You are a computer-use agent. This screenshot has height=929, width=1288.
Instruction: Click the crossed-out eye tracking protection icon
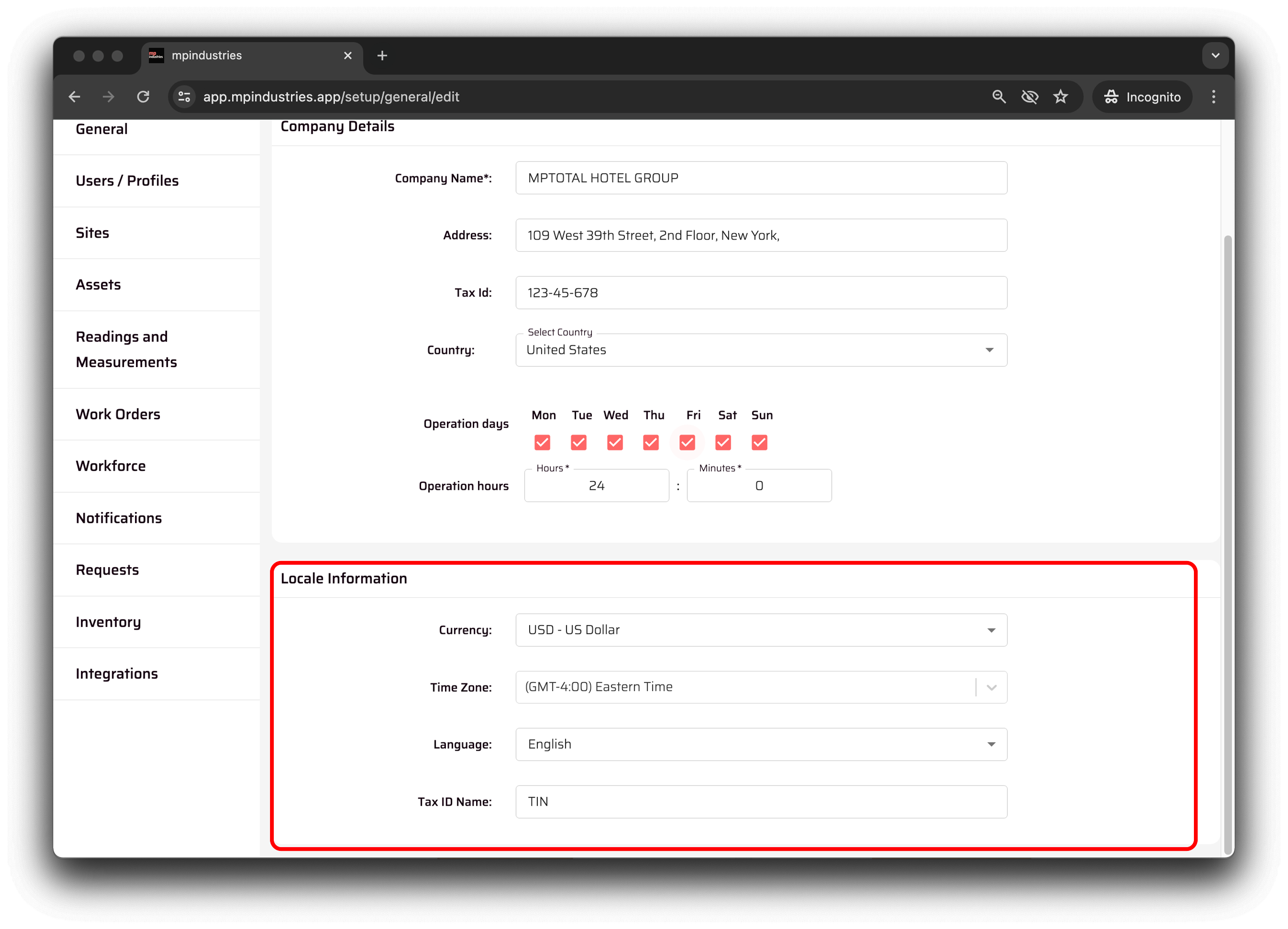point(1029,97)
